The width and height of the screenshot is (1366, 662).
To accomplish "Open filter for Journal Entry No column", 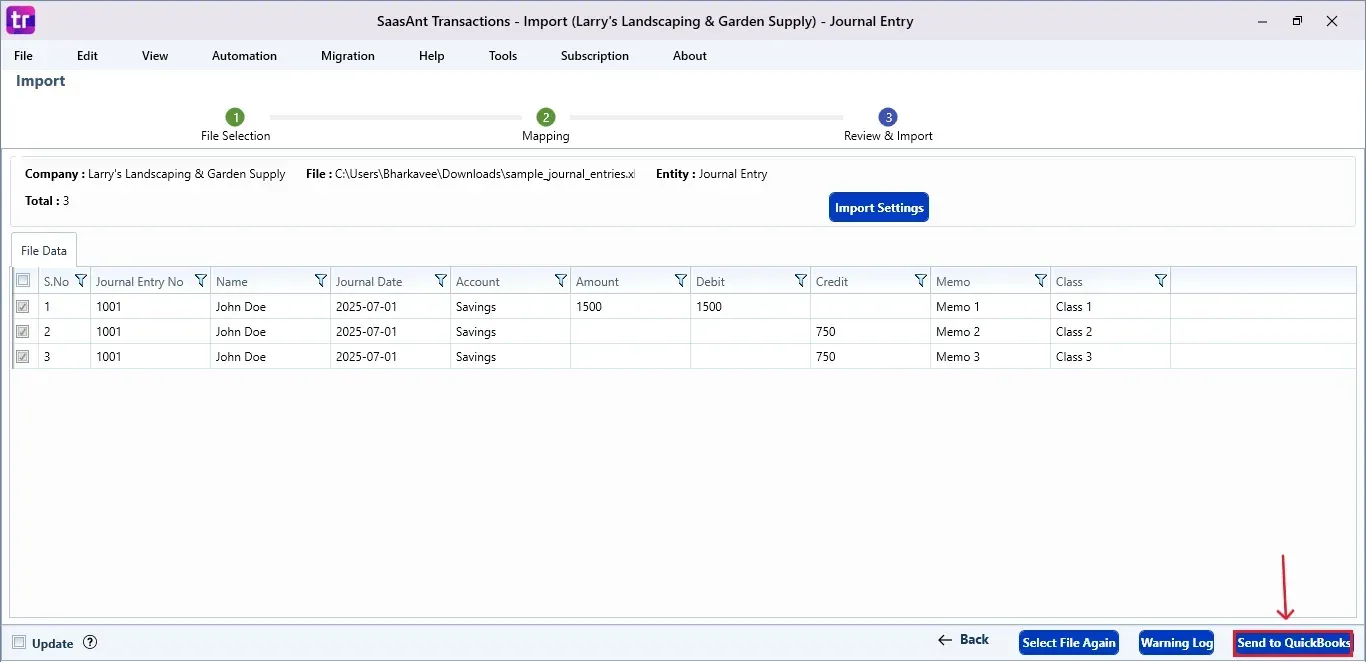I will coord(201,281).
